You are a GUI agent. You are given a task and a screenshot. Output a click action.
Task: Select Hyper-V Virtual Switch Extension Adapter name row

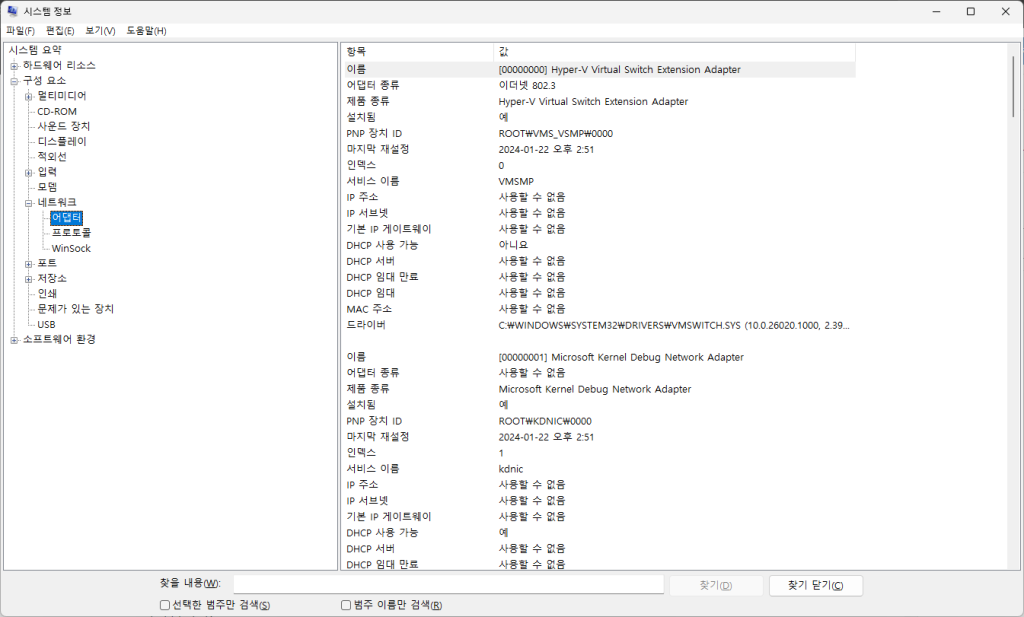[599, 70]
